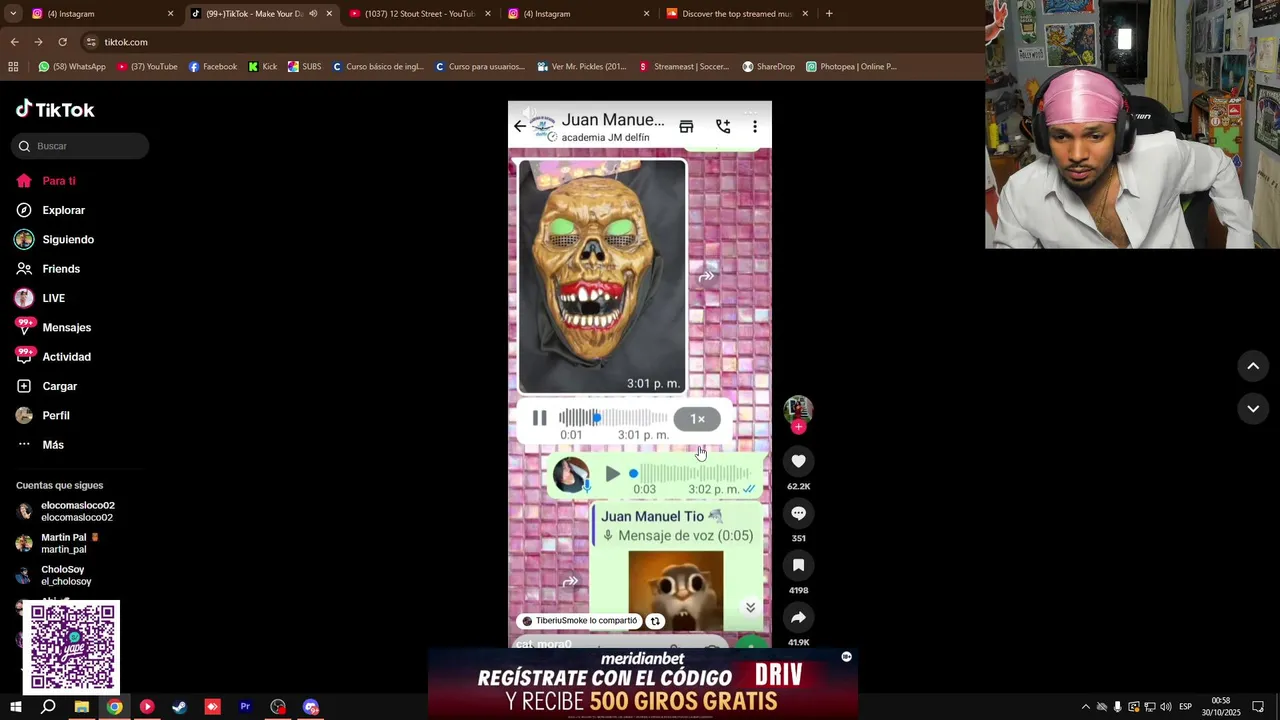Image resolution: width=1280 pixels, height=720 pixels.
Task: Open site info icon in address bar
Action: 91,42
